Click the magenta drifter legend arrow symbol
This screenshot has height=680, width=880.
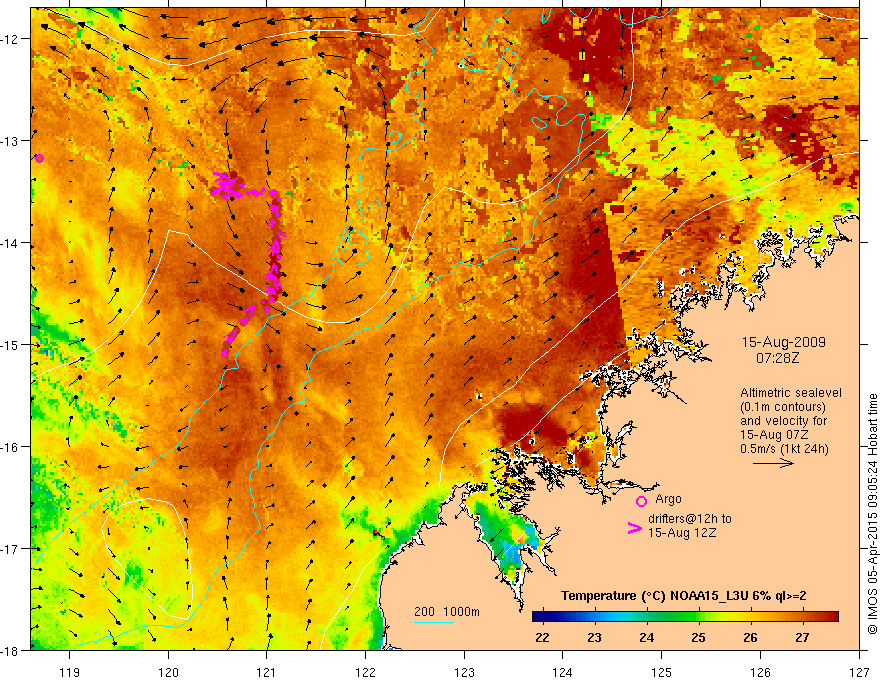tap(634, 528)
